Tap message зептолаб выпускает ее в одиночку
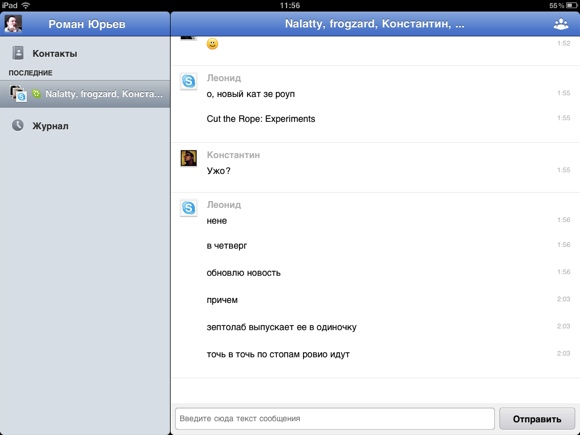Viewport: 580px width, 435px height. (281, 327)
